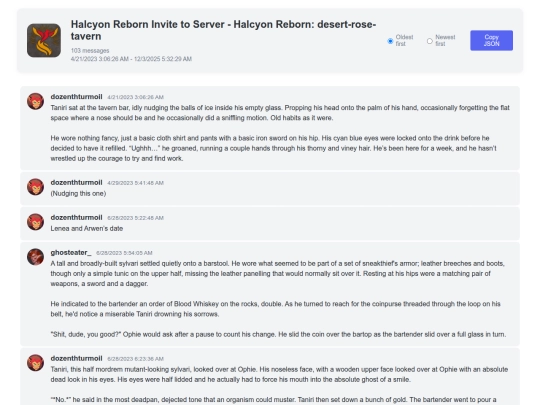
Task: Click the Lenea and Arwen's date message
Action: [x=87, y=229]
